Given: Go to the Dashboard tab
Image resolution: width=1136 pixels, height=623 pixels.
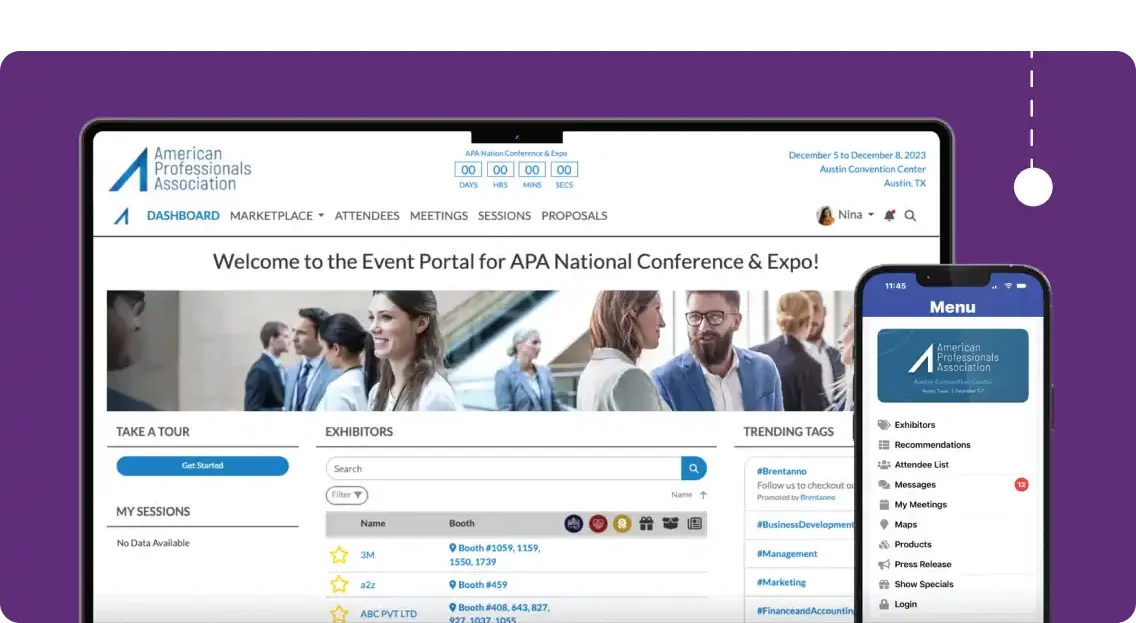Looking at the screenshot, I should (183, 216).
